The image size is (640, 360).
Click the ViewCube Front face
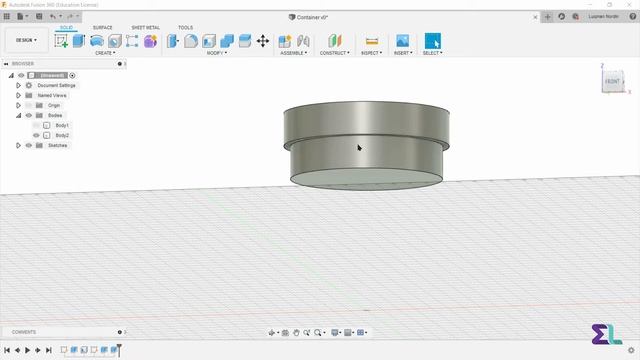pos(612,82)
